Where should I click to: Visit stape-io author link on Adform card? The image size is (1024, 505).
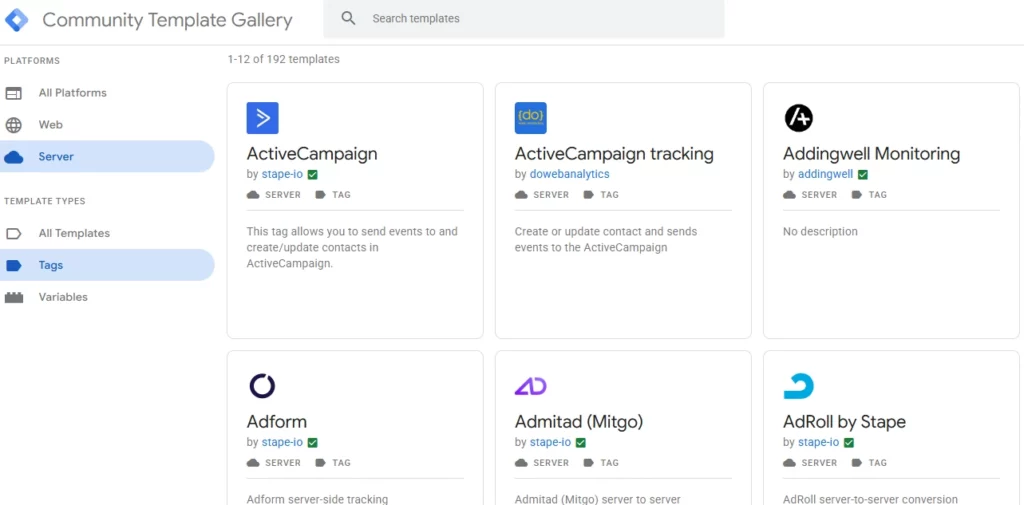click(x=282, y=442)
